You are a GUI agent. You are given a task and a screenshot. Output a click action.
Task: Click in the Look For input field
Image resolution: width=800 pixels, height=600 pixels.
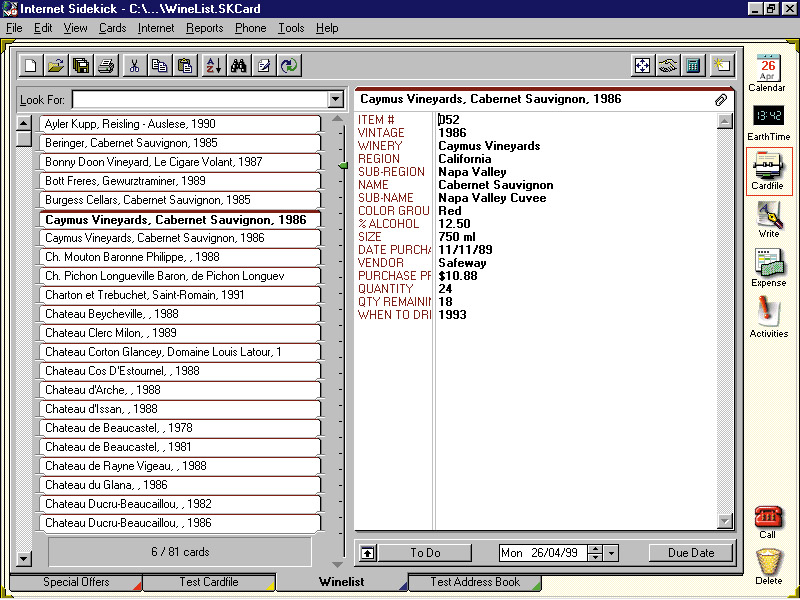[200, 100]
